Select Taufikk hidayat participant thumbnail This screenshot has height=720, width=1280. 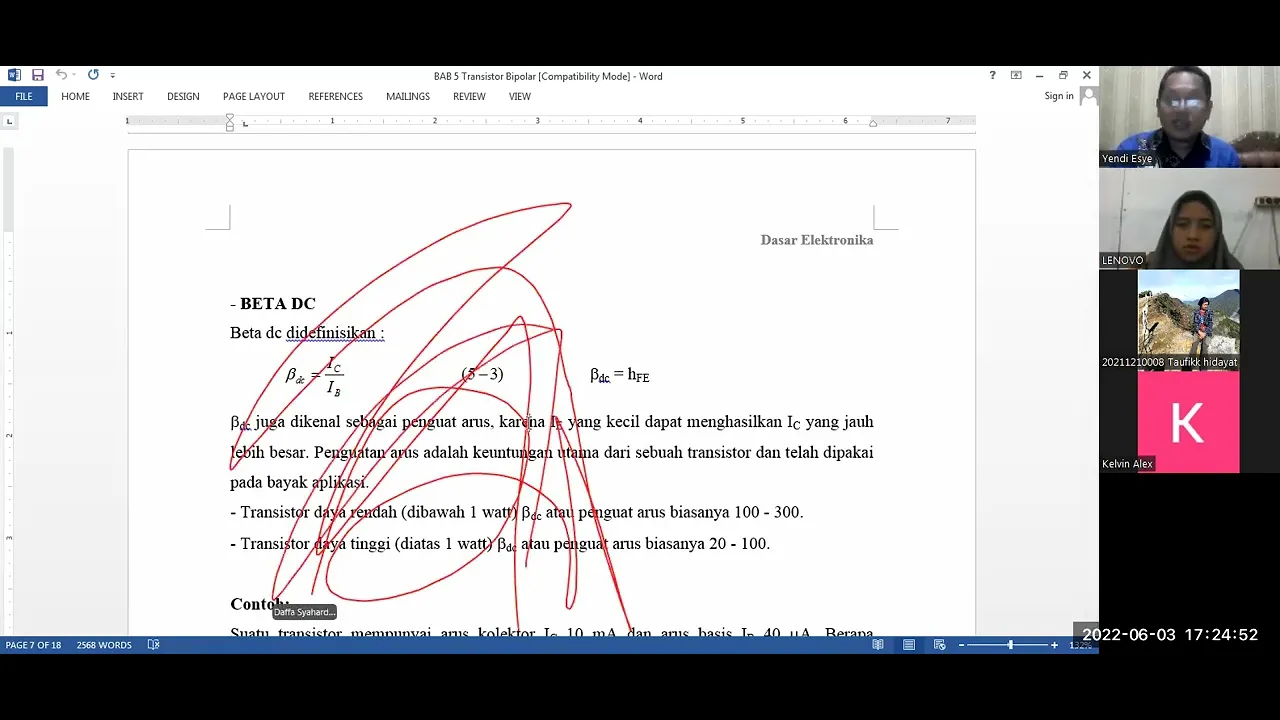1189,320
